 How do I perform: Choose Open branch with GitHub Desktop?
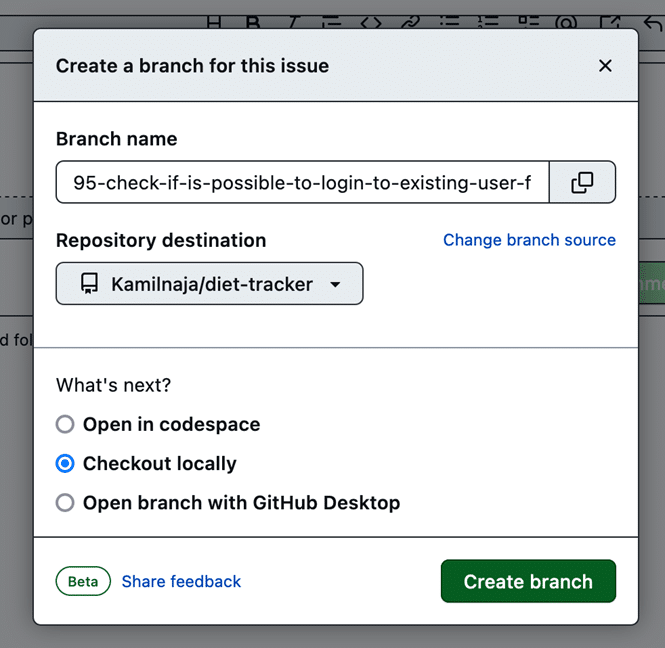pyautogui.click(x=65, y=503)
